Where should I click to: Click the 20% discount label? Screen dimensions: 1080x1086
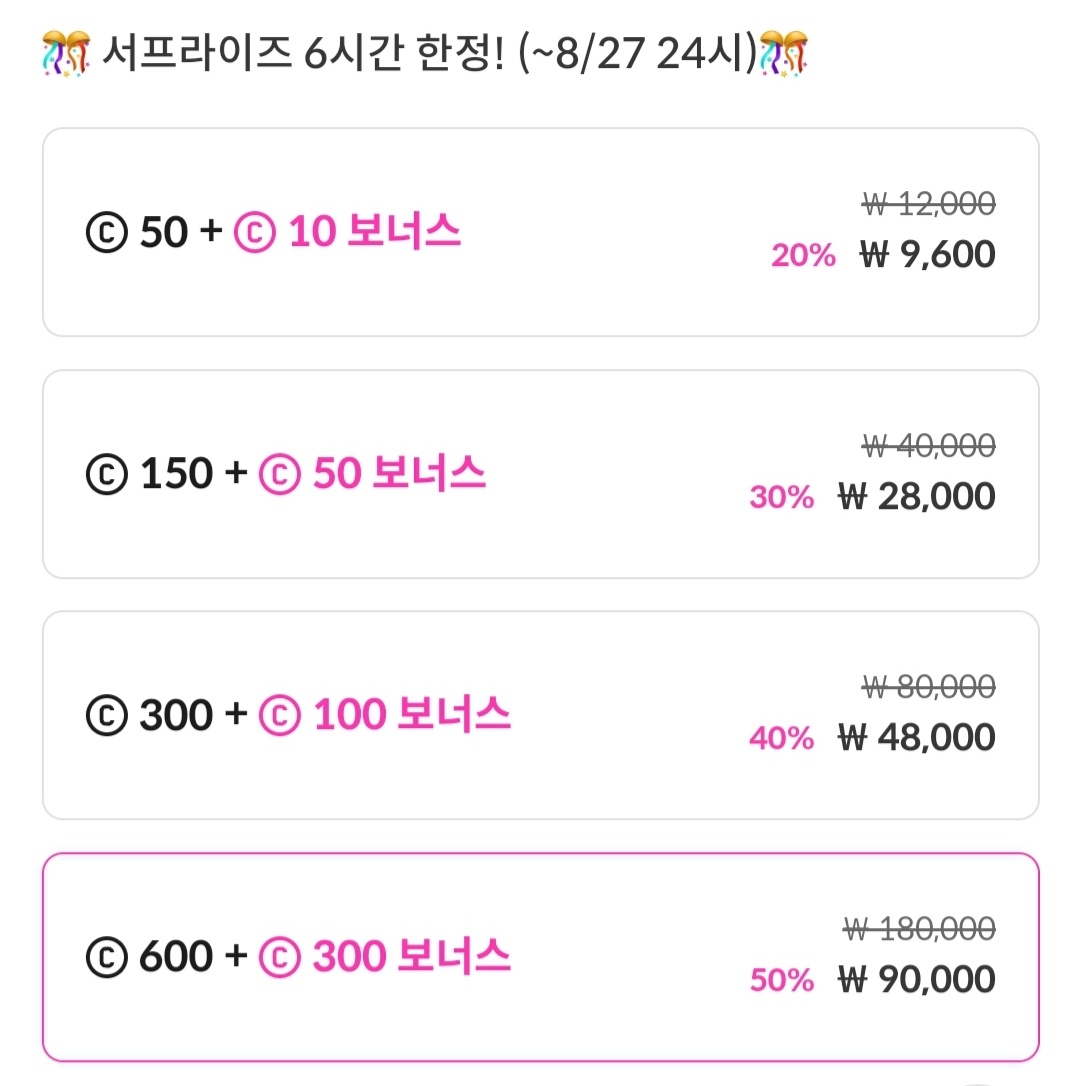[804, 256]
